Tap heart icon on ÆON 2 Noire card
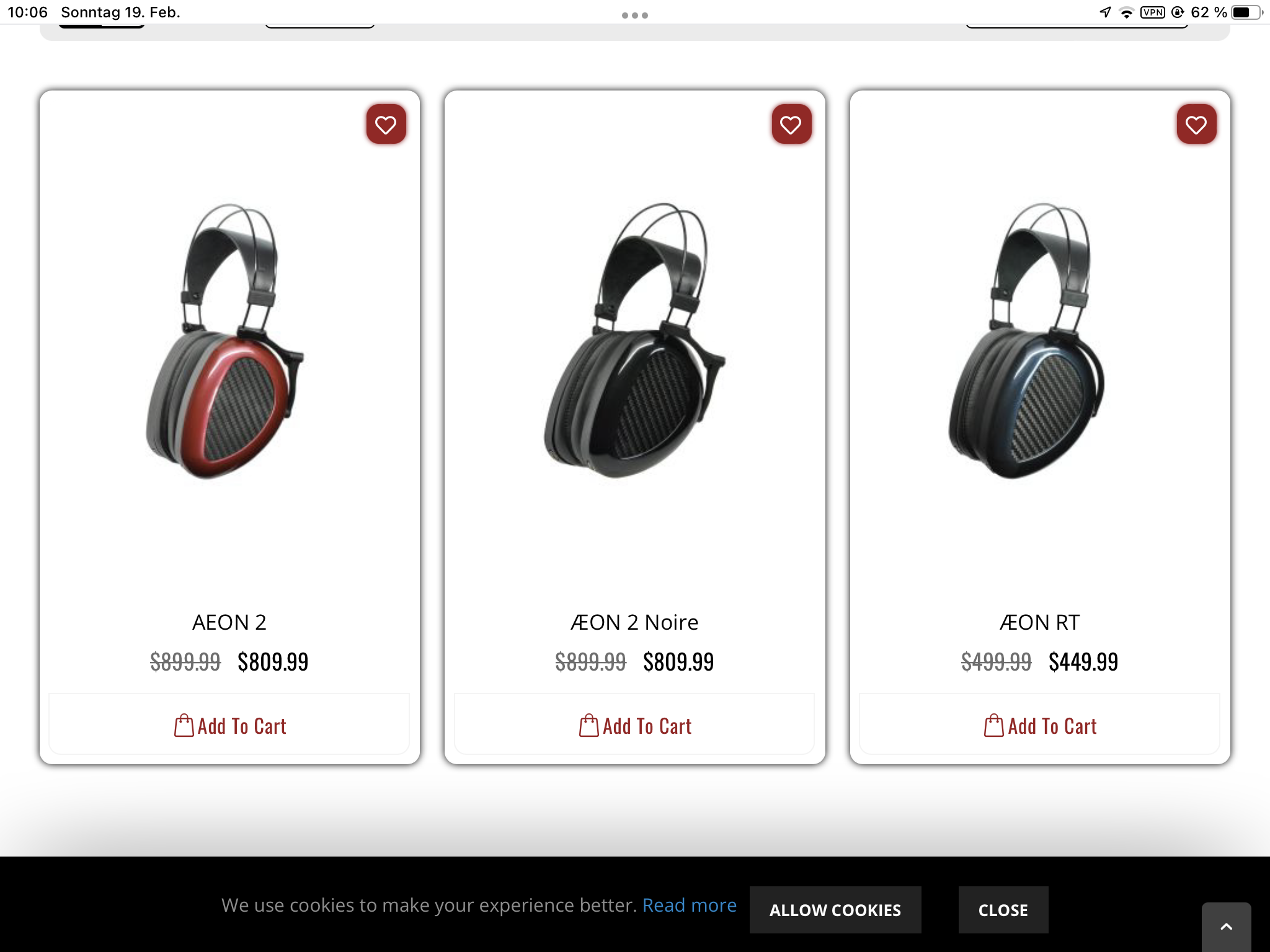Image resolution: width=1270 pixels, height=952 pixels. (x=791, y=125)
